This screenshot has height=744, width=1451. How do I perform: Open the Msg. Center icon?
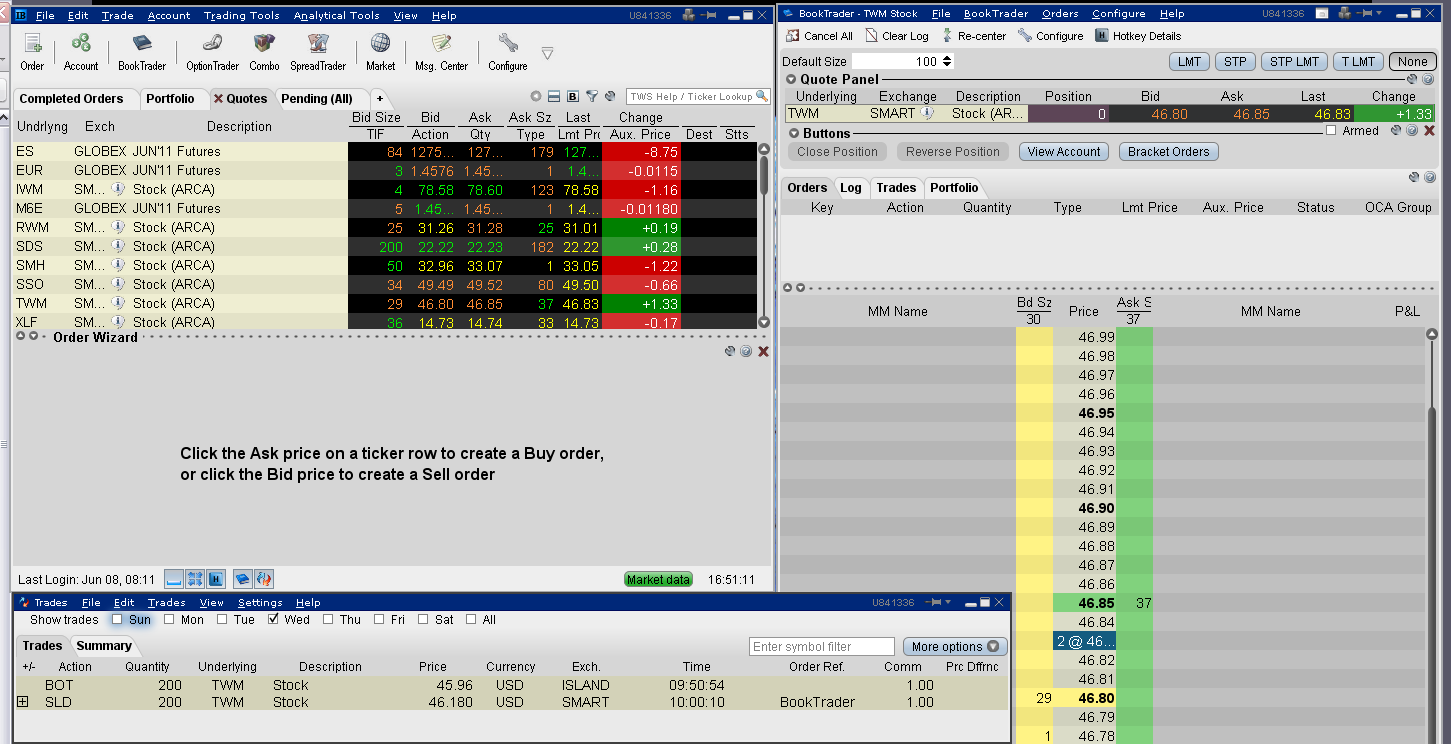[441, 51]
